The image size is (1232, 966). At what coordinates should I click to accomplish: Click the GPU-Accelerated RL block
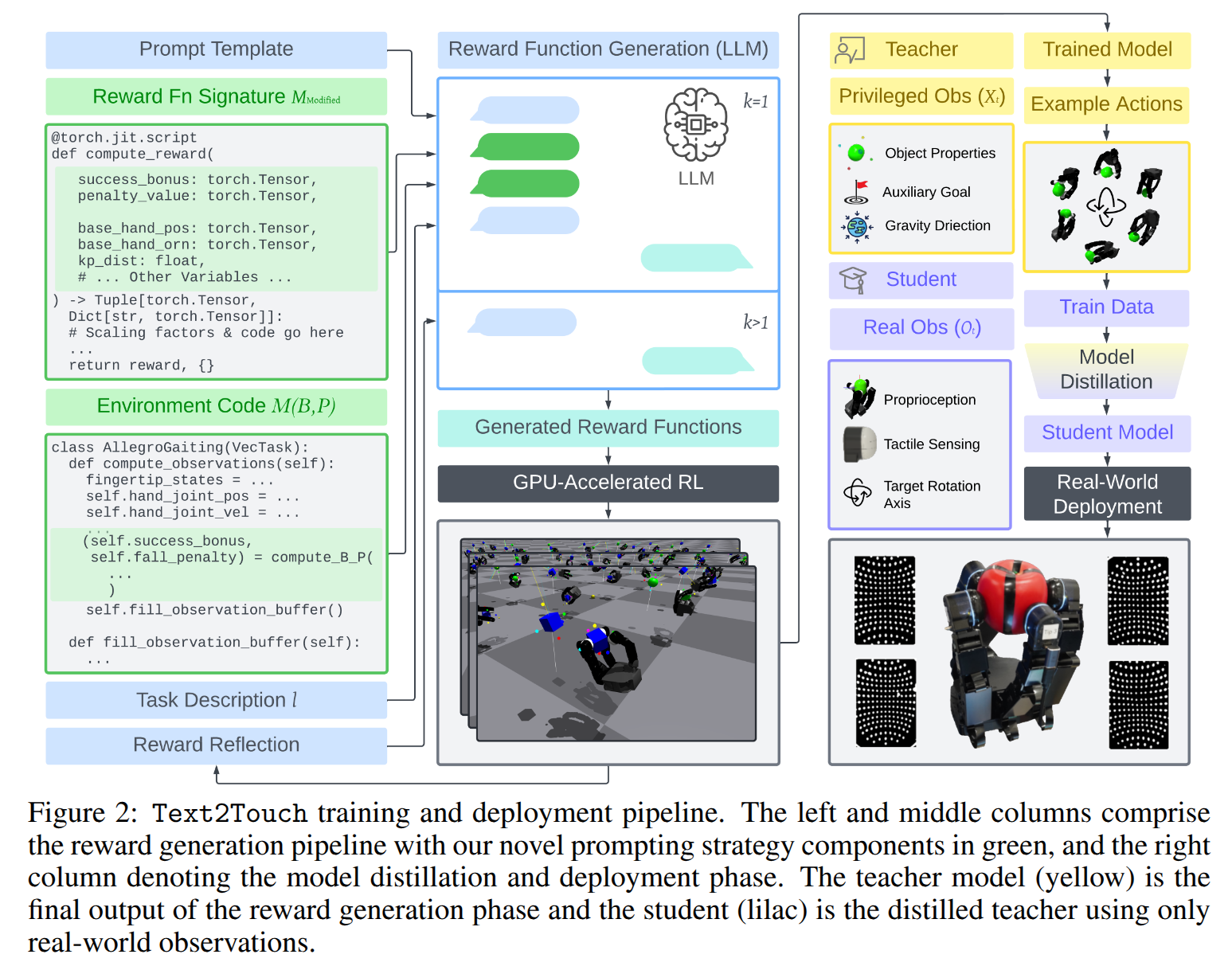(608, 483)
